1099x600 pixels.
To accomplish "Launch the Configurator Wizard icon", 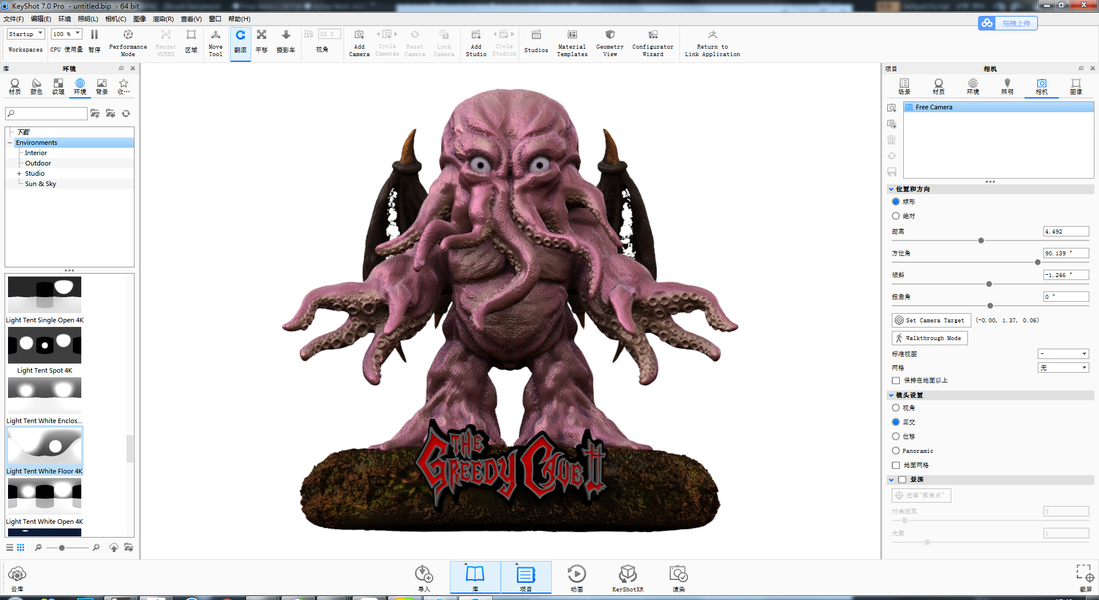I will click(x=653, y=35).
